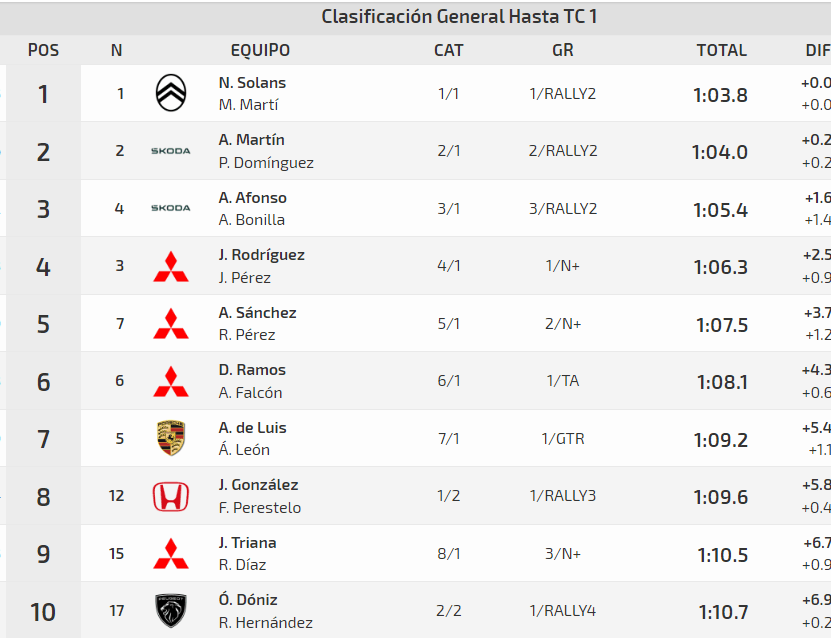Click the Clasificación General Hasta TC 1 title

click(x=460, y=17)
